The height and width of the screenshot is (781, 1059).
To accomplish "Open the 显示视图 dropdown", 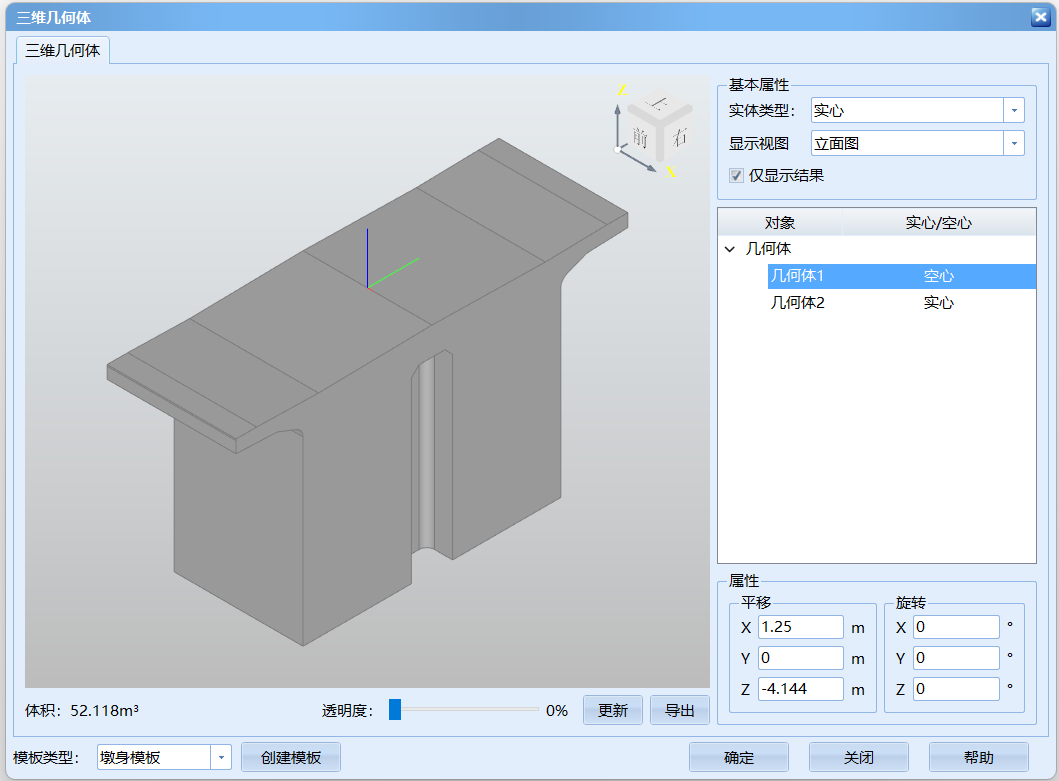I will coord(1012,142).
